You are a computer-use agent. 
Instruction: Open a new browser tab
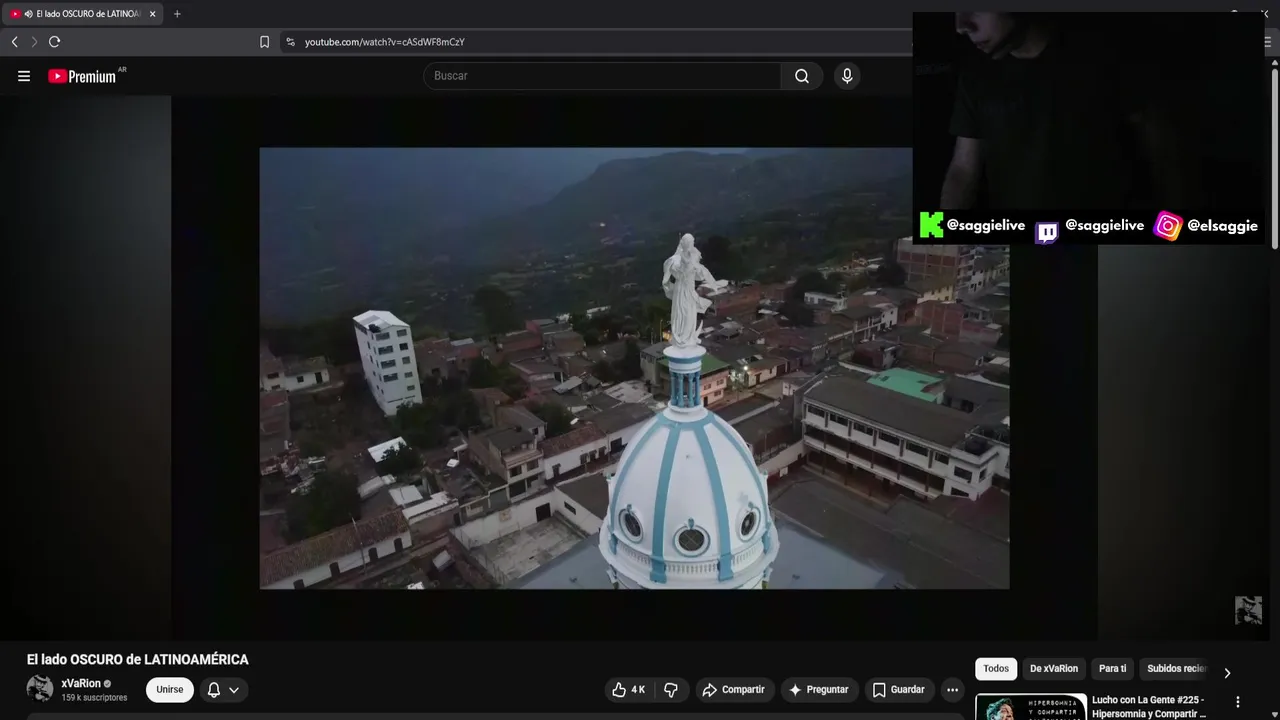coord(177,14)
